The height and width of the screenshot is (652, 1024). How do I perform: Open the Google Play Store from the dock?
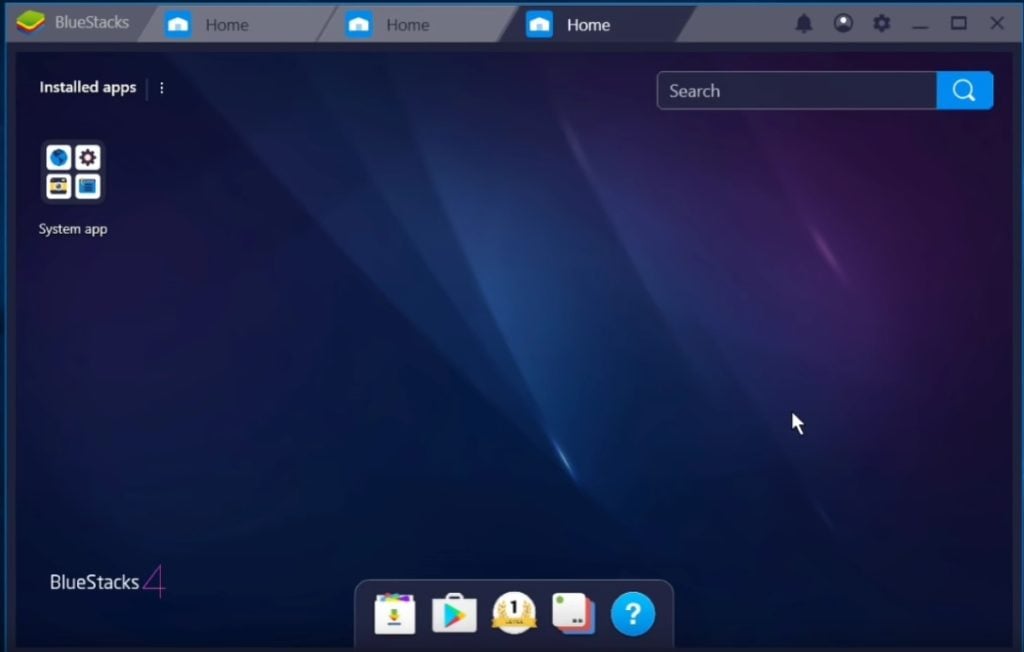(x=452, y=613)
